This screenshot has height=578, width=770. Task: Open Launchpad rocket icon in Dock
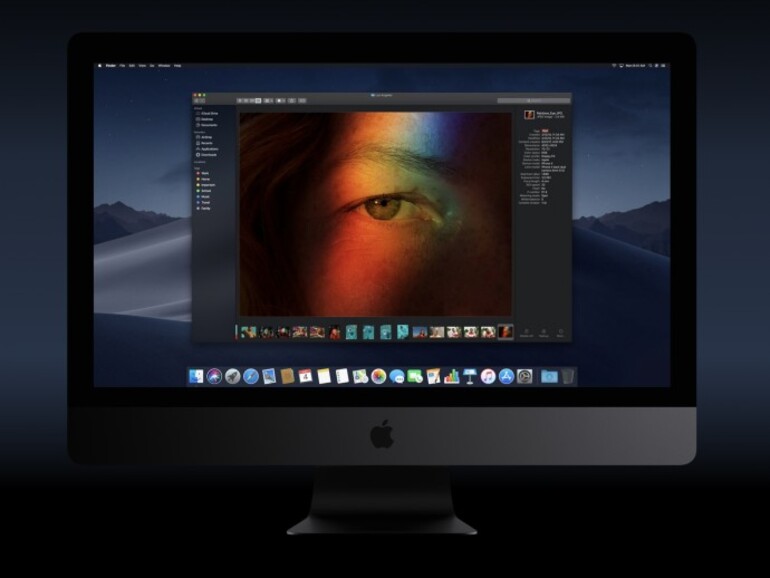point(232,377)
